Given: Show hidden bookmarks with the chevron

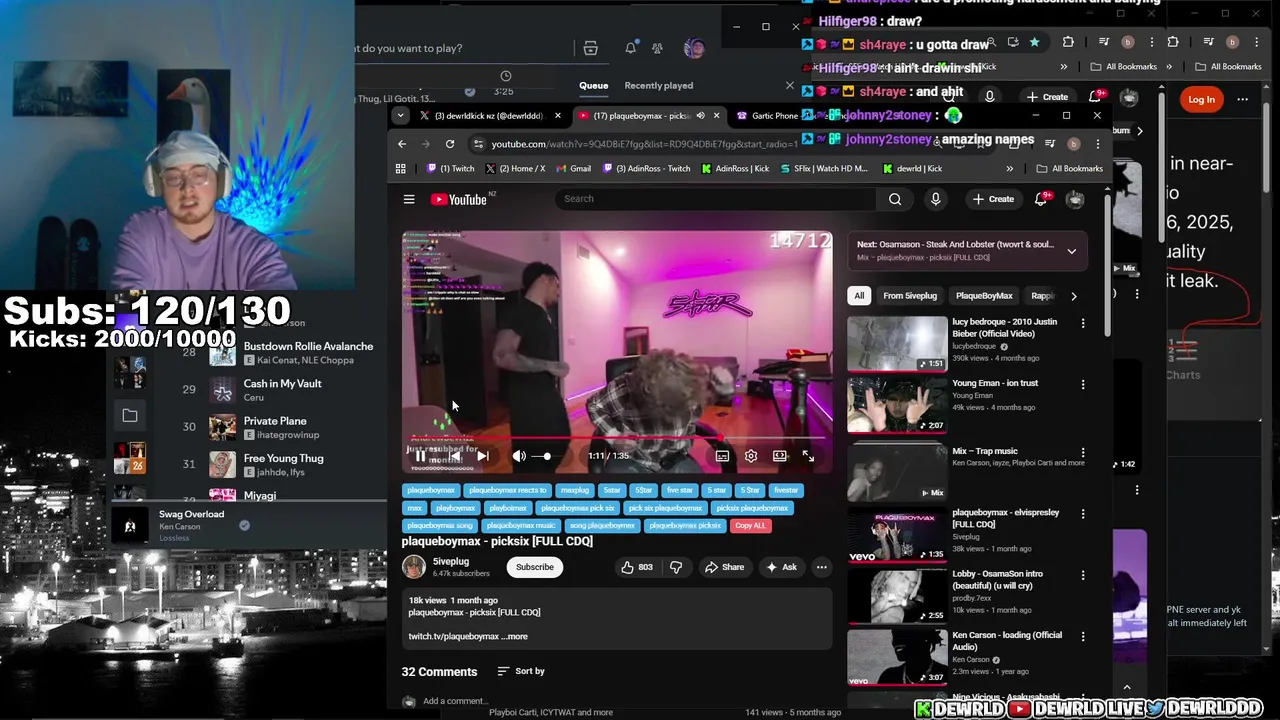Looking at the screenshot, I should (1009, 169).
